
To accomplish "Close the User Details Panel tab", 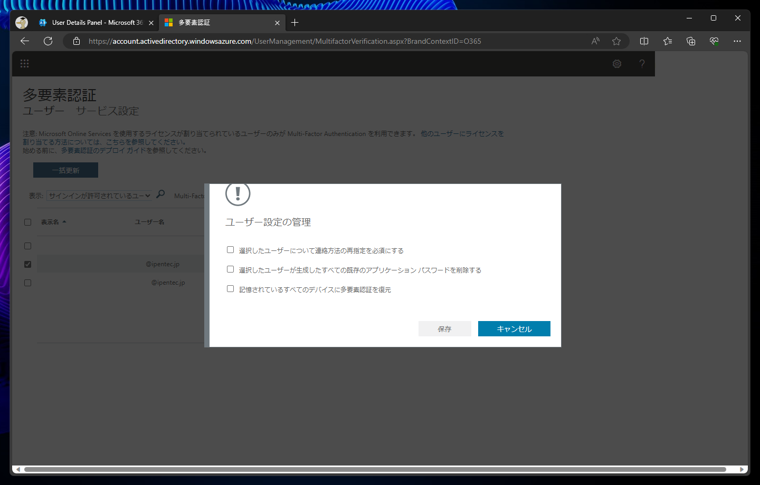I will [x=151, y=23].
